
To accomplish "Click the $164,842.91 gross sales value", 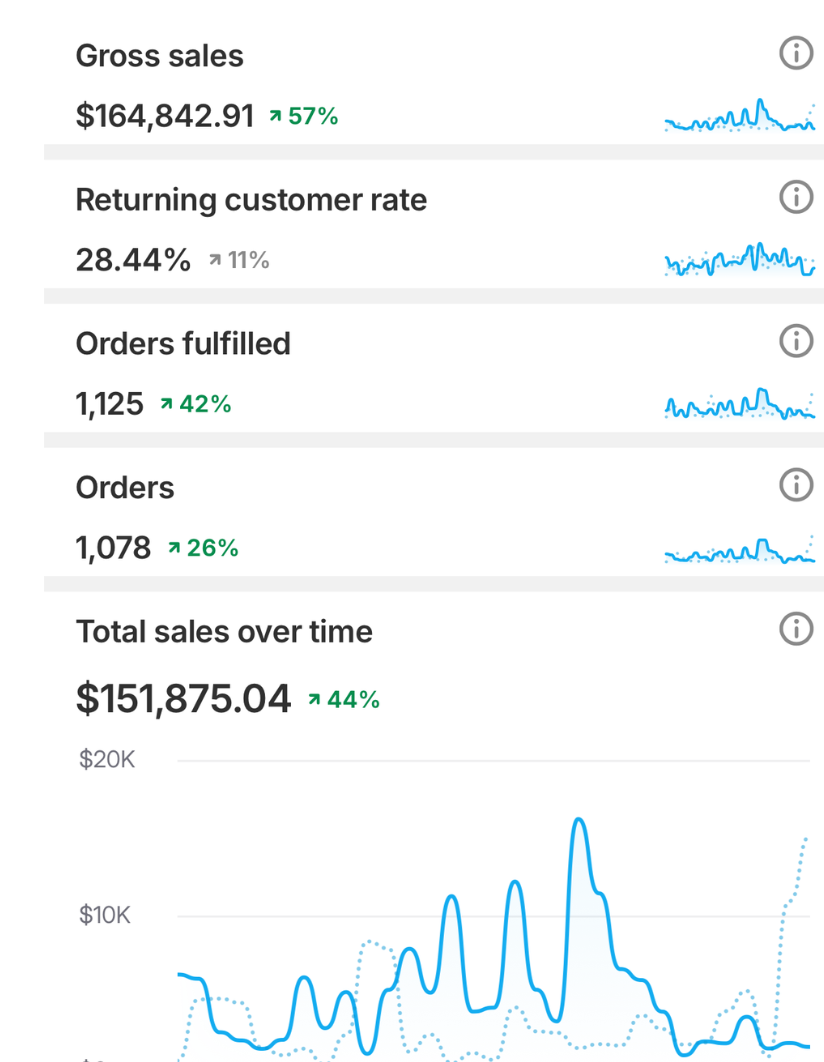I will click(165, 117).
